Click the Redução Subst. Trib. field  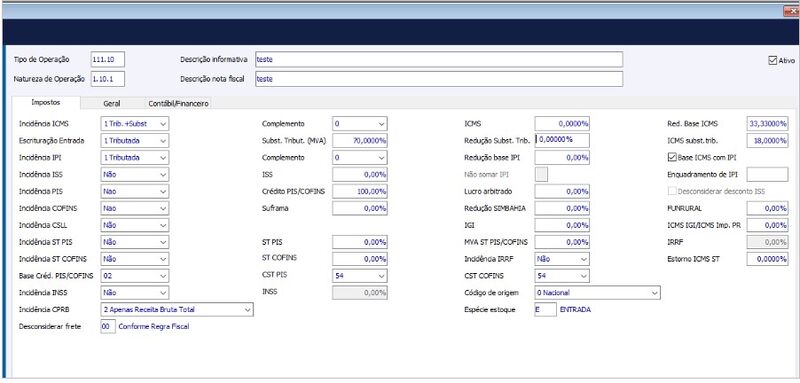pos(562,140)
